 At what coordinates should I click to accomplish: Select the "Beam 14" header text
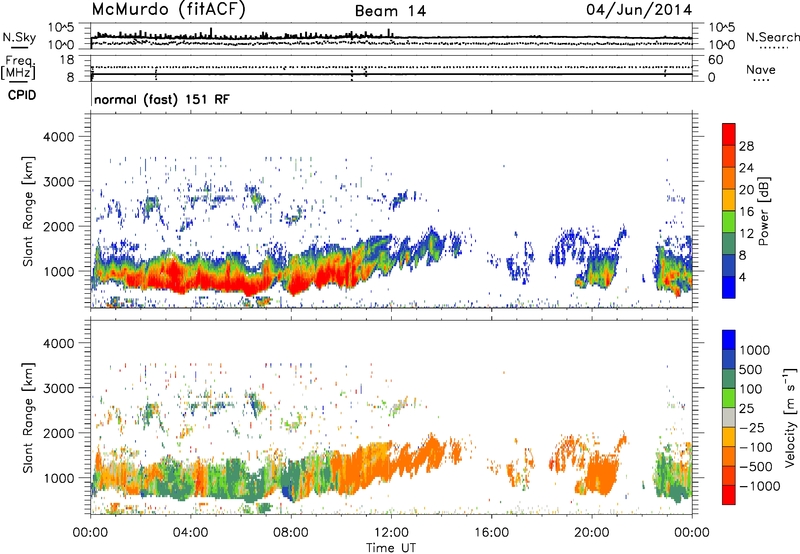390,11
